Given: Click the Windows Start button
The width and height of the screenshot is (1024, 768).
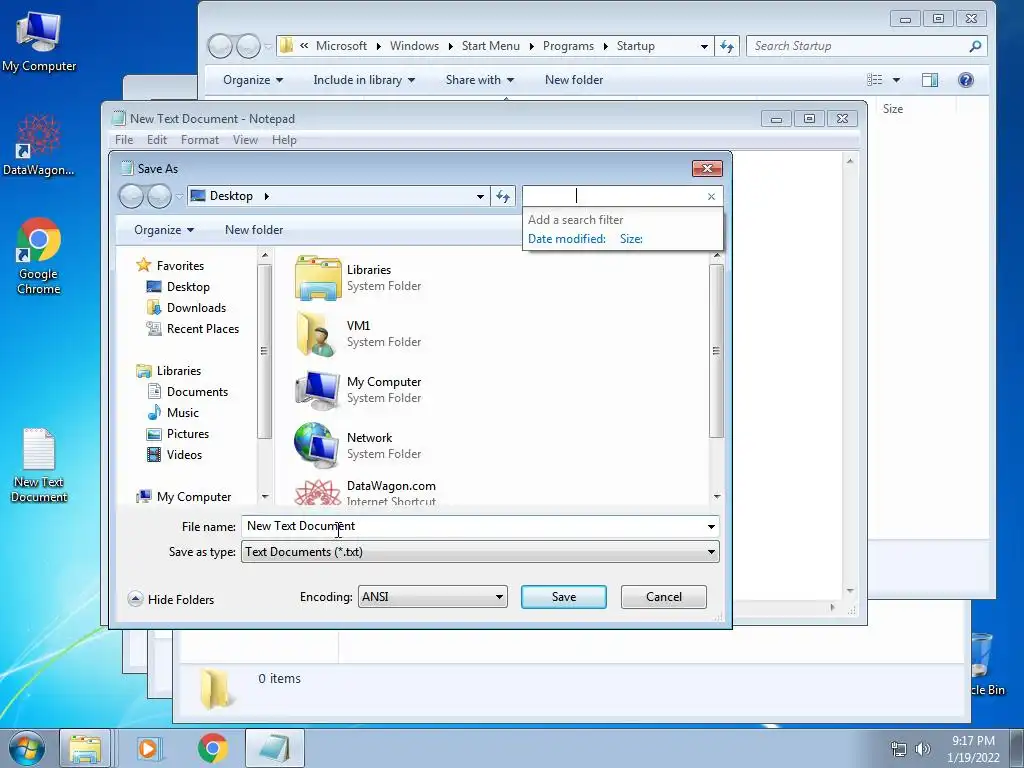Looking at the screenshot, I should [27, 748].
